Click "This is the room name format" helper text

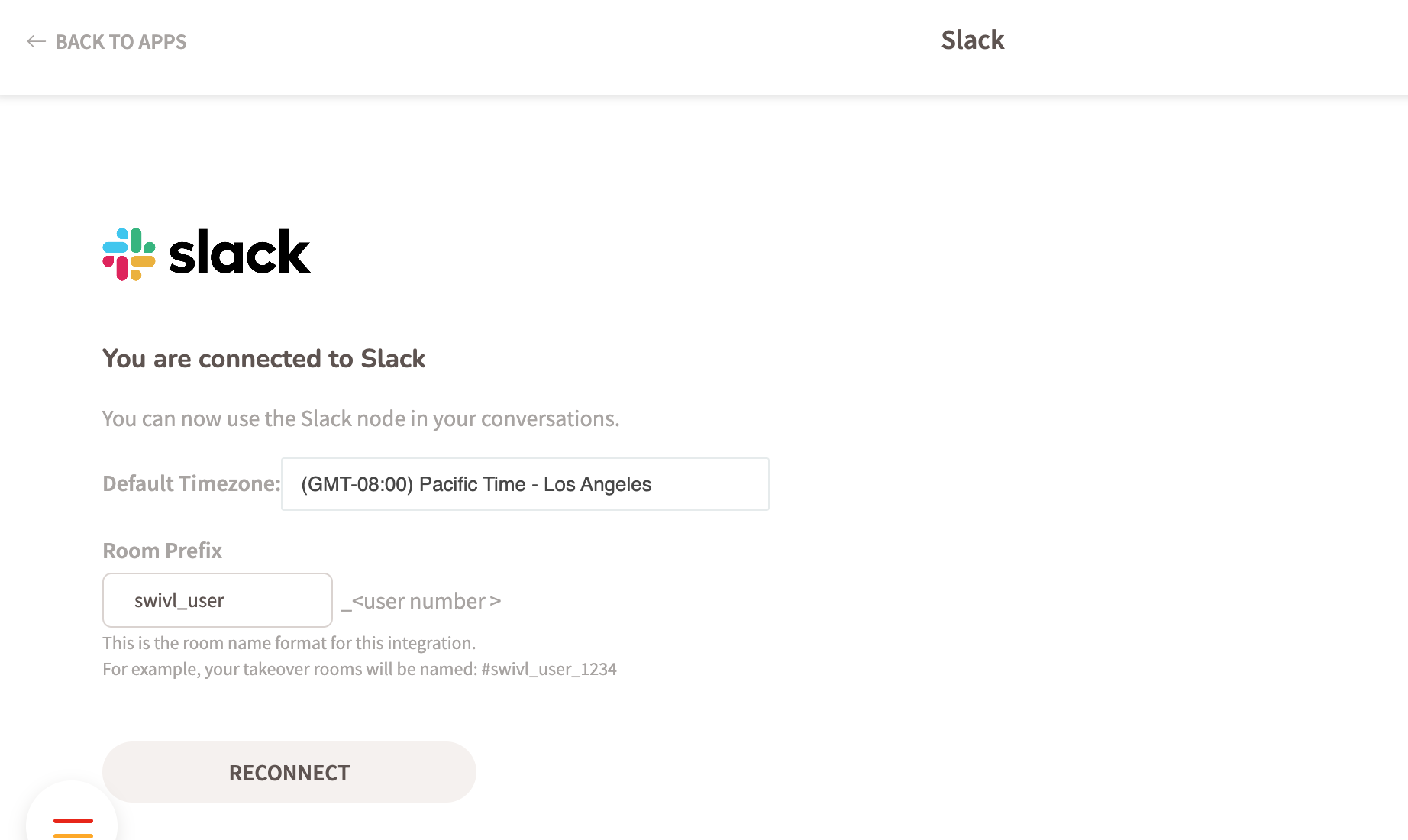(289, 643)
